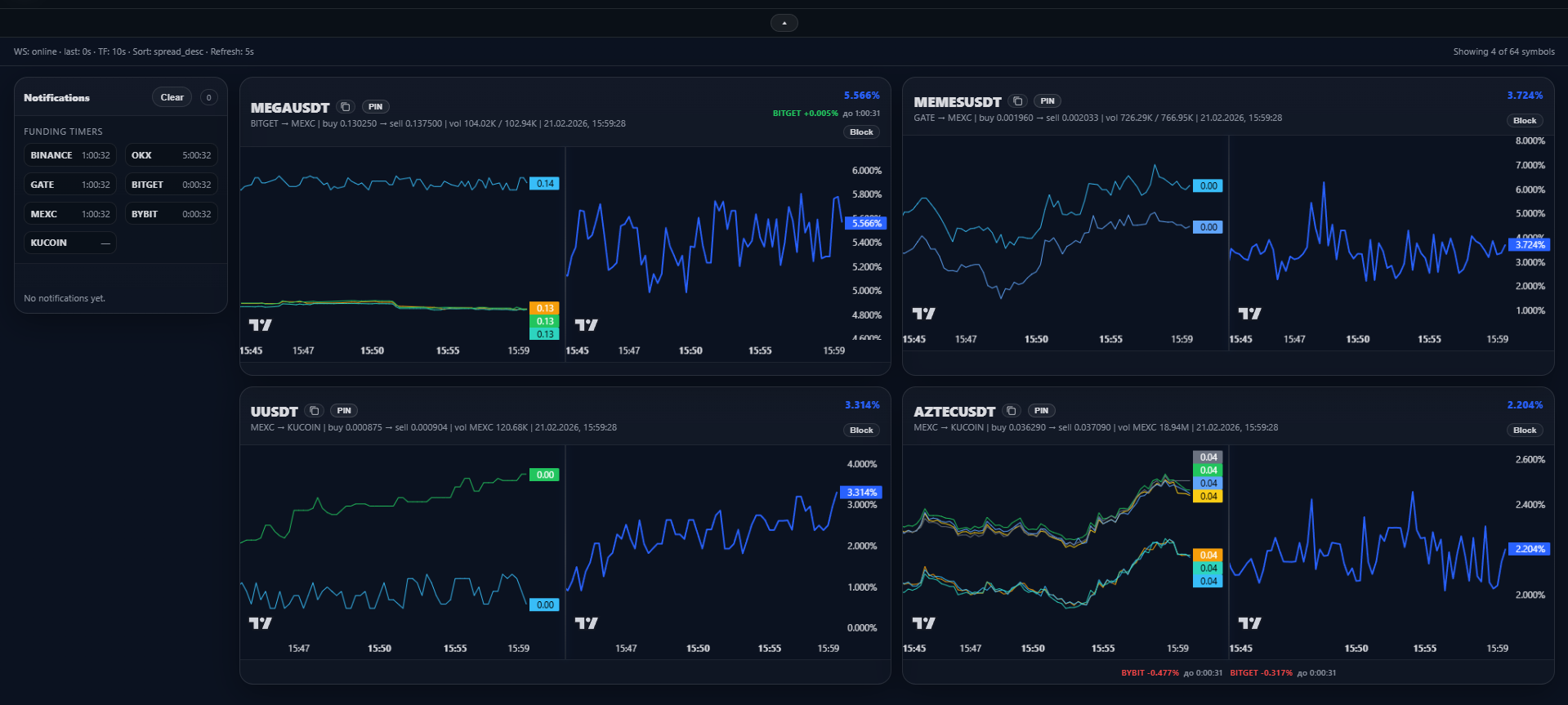Pin the MEMESUSDT card
Screen dimensions: 1568x705
coord(1048,101)
